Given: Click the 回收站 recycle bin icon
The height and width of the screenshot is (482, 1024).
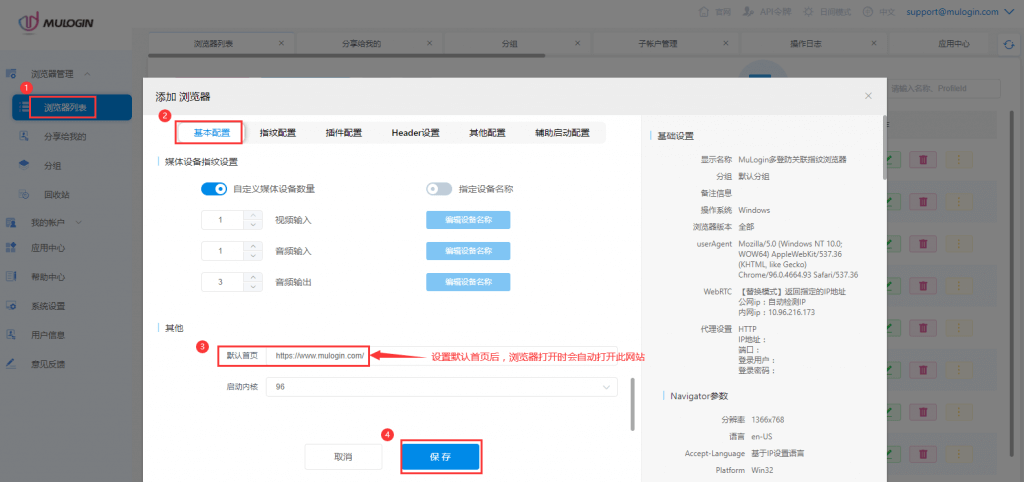Looking at the screenshot, I should point(24,194).
